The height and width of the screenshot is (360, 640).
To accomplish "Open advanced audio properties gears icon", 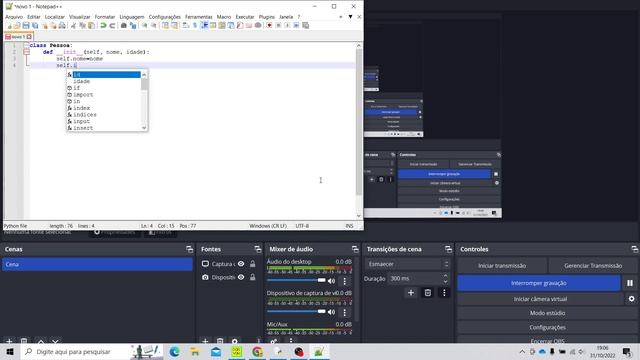I will 274,340.
